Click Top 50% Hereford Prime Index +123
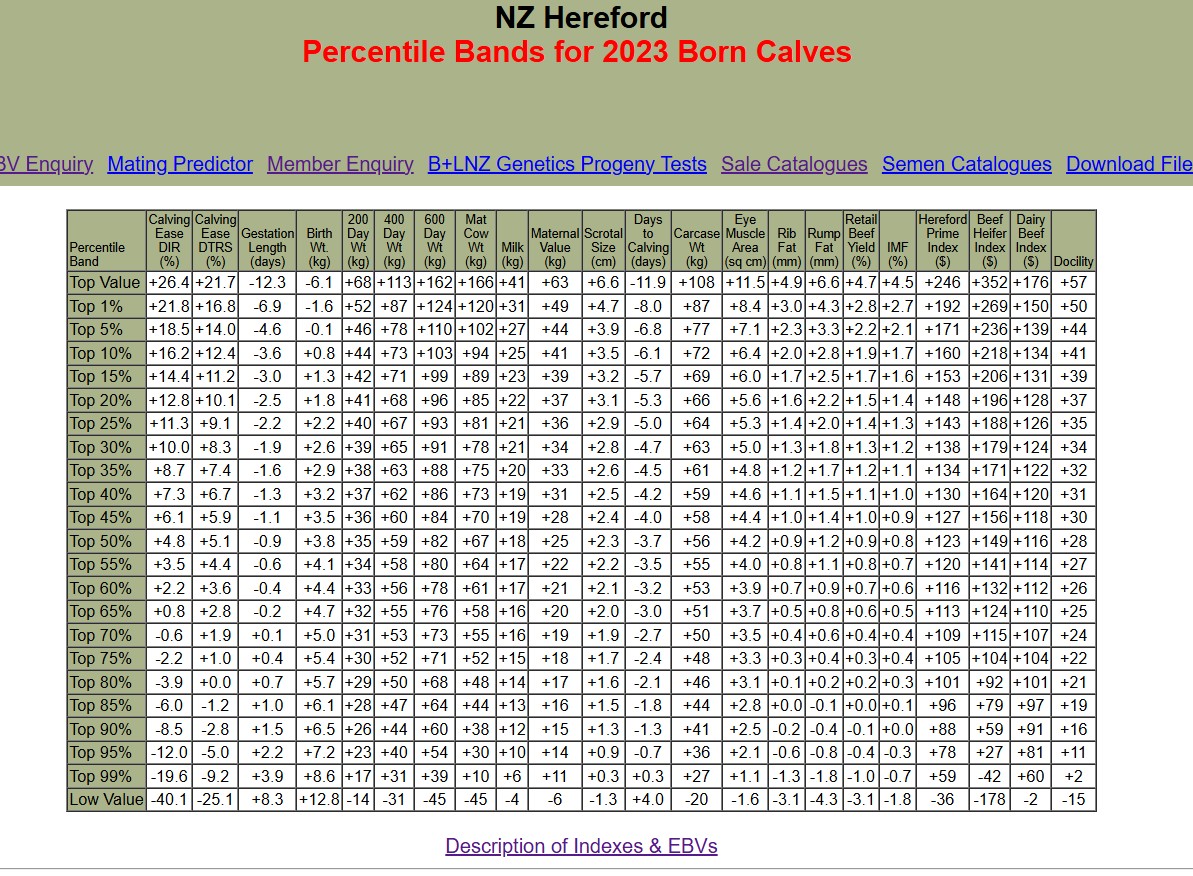Image resolution: width=1193 pixels, height=876 pixels. pos(942,542)
